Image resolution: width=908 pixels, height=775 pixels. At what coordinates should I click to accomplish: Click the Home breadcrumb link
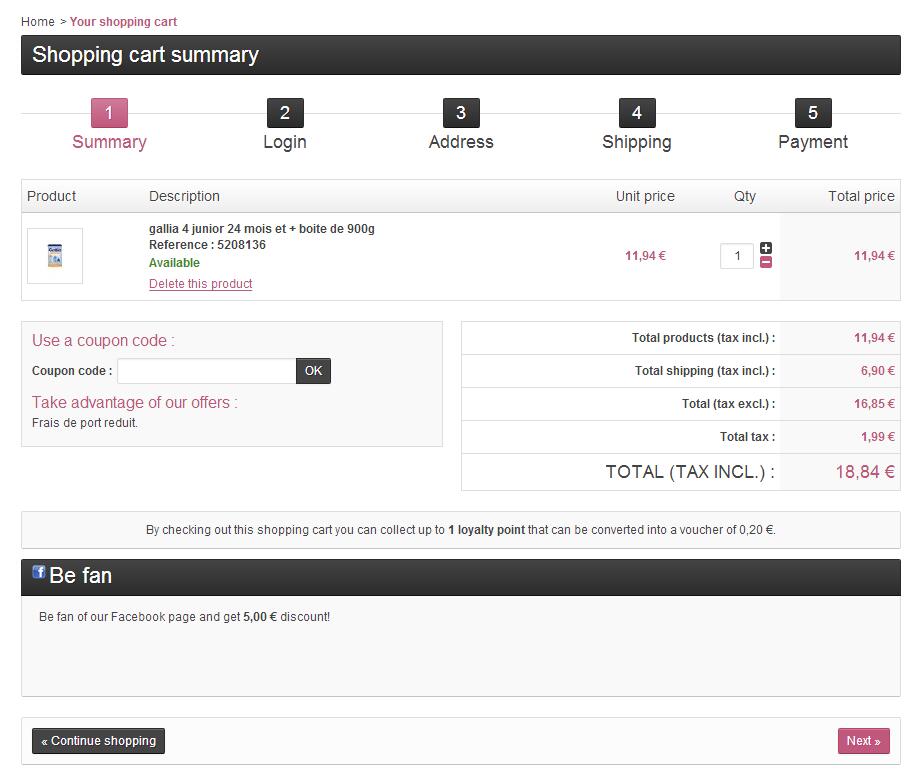[38, 22]
